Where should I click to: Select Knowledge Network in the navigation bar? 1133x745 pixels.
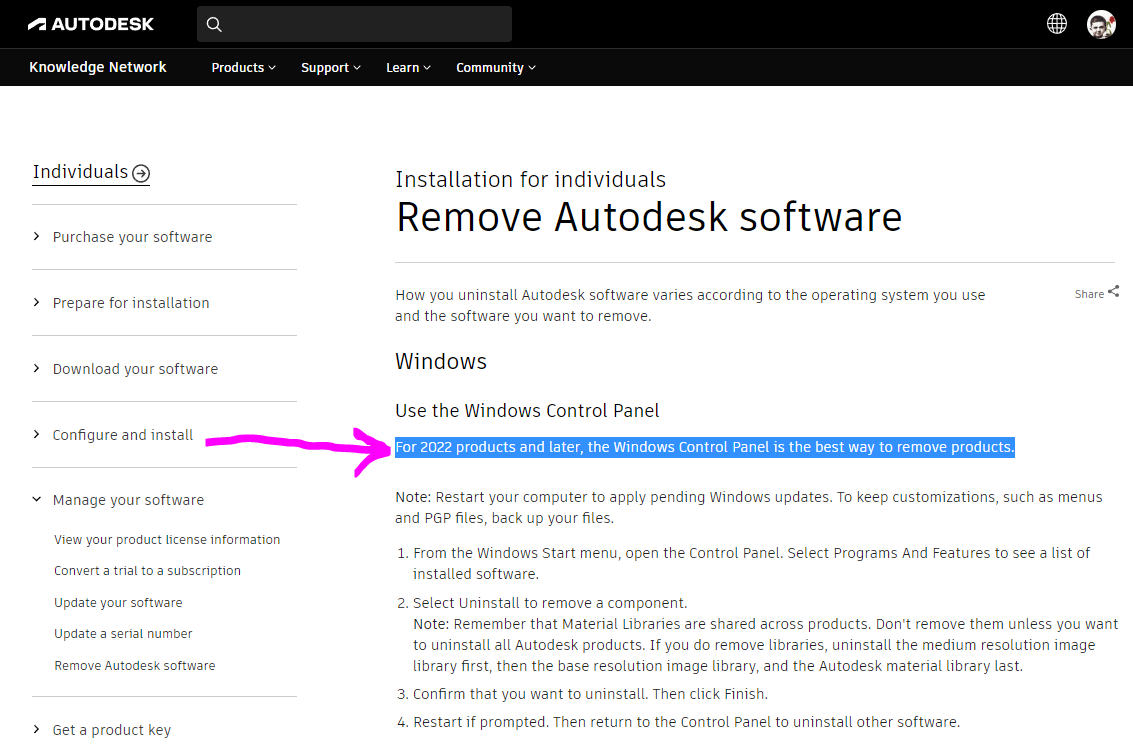97,67
